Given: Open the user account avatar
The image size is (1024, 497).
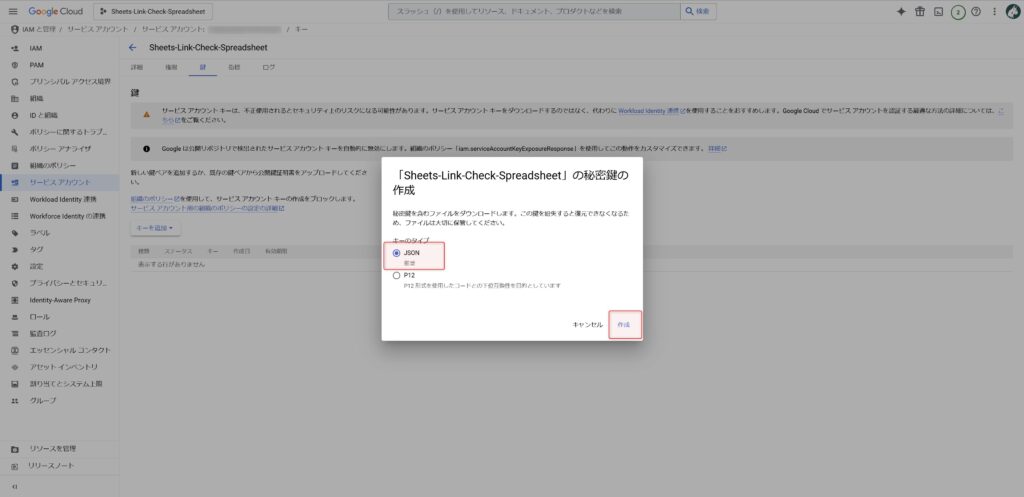Looking at the screenshot, I should 1011,11.
